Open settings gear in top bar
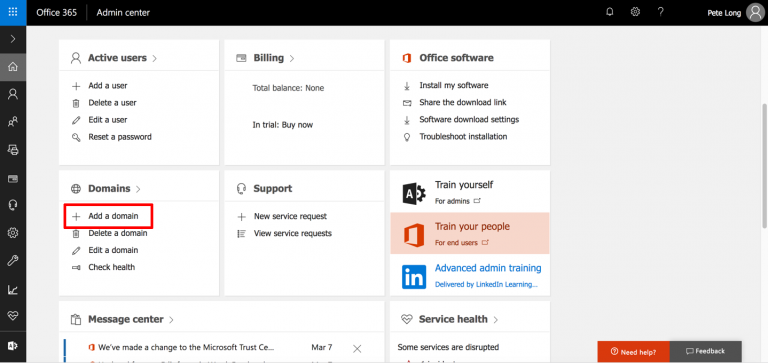768x363 pixels. tap(635, 12)
